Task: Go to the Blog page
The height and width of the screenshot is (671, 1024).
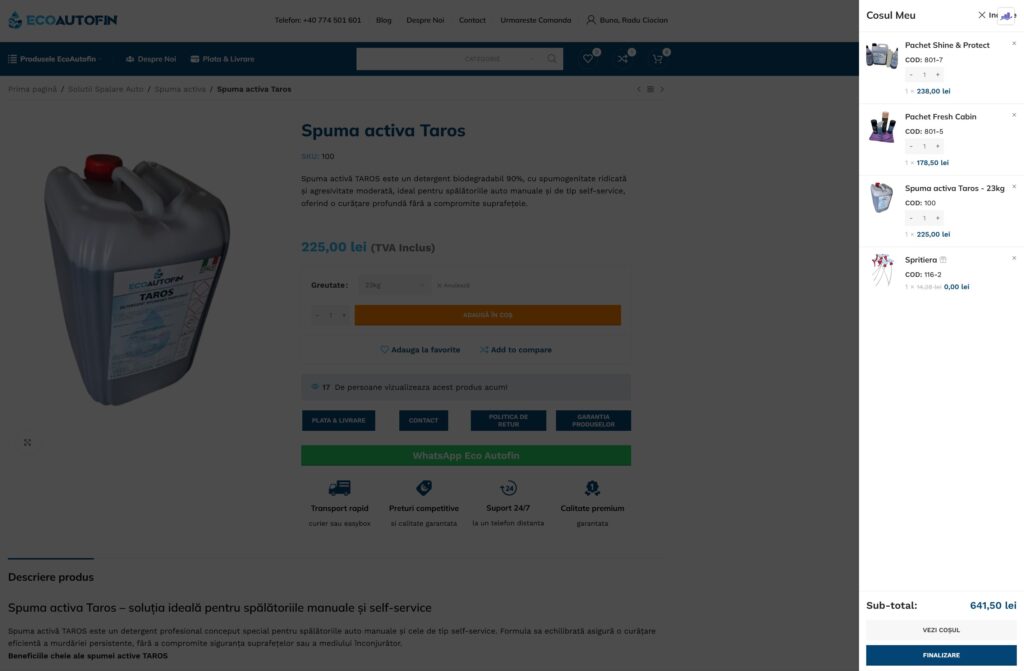Action: (383, 20)
